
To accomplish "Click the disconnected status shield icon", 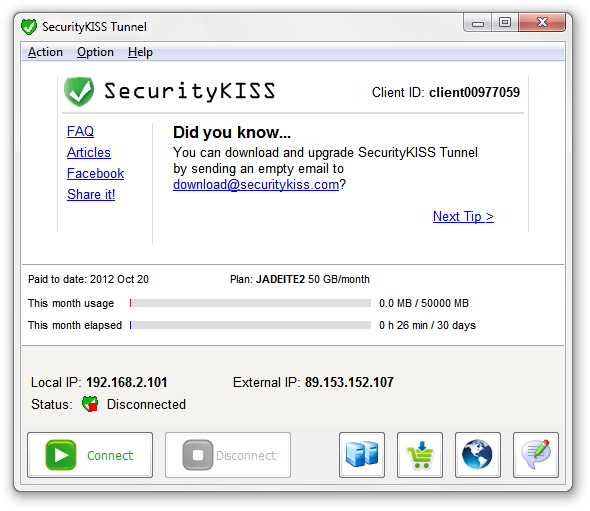I will (x=90, y=404).
